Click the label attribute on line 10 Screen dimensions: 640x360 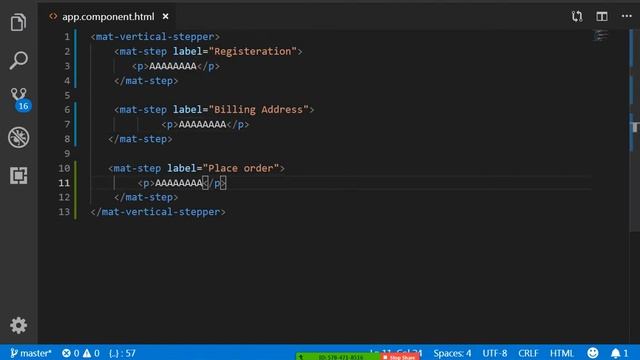(182, 168)
